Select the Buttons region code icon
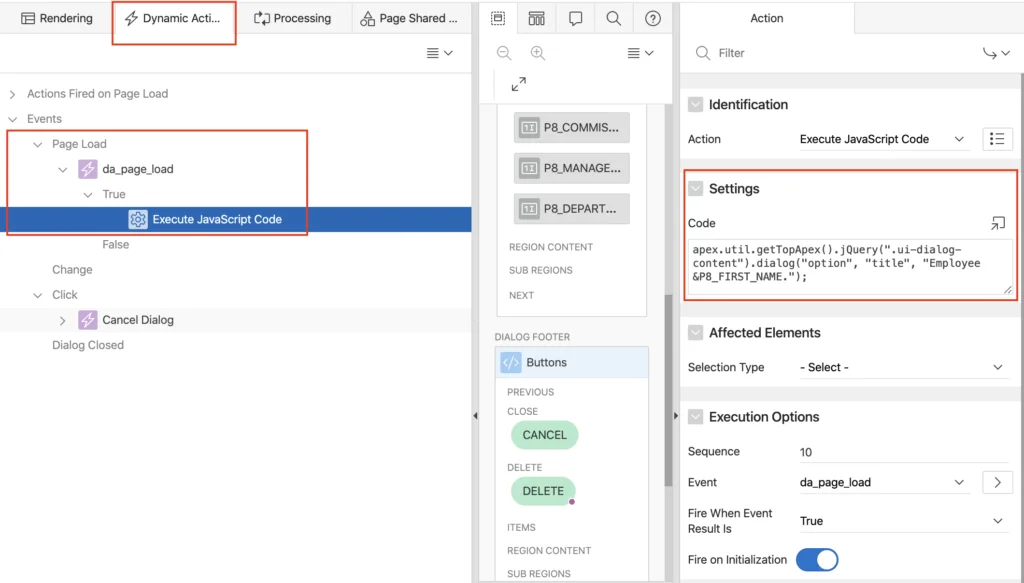 click(x=511, y=362)
